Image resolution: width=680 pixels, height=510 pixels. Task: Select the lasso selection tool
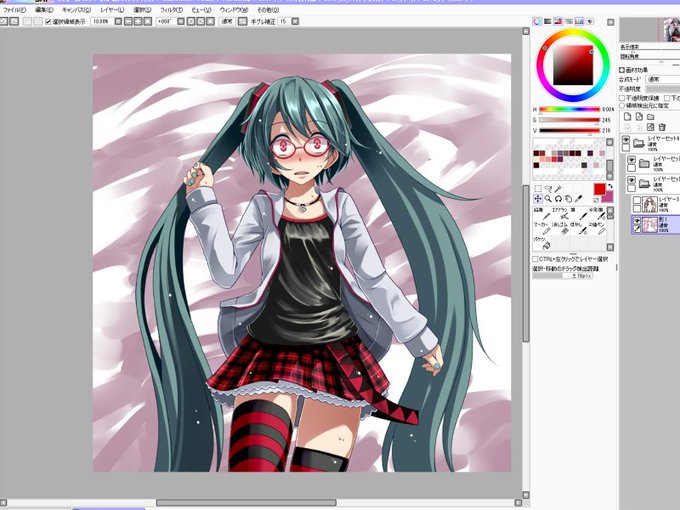(548, 189)
